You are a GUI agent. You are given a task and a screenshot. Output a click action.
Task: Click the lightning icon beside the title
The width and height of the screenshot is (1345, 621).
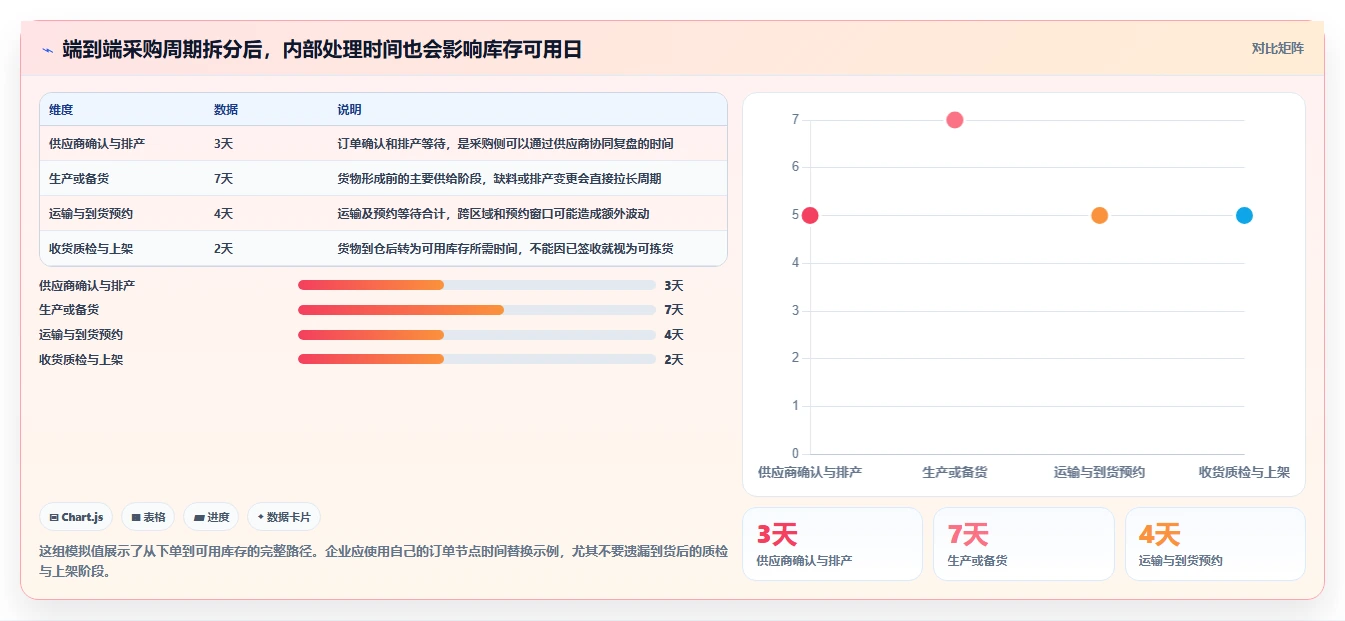[x=47, y=49]
